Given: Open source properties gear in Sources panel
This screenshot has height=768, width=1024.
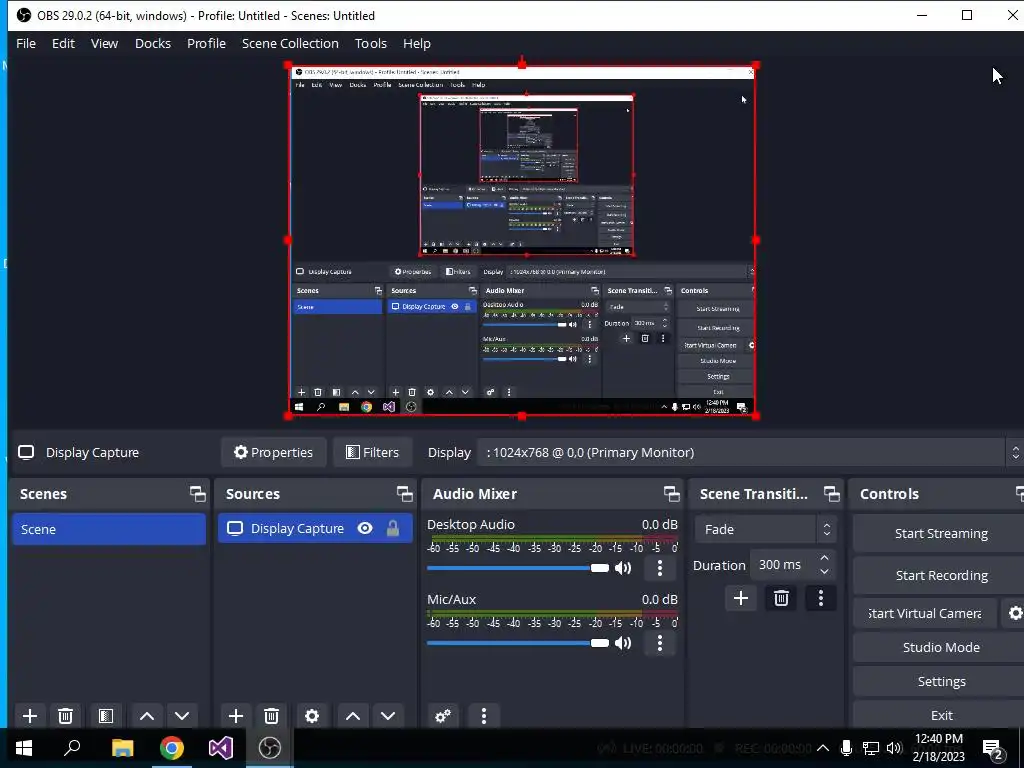Looking at the screenshot, I should [312, 716].
